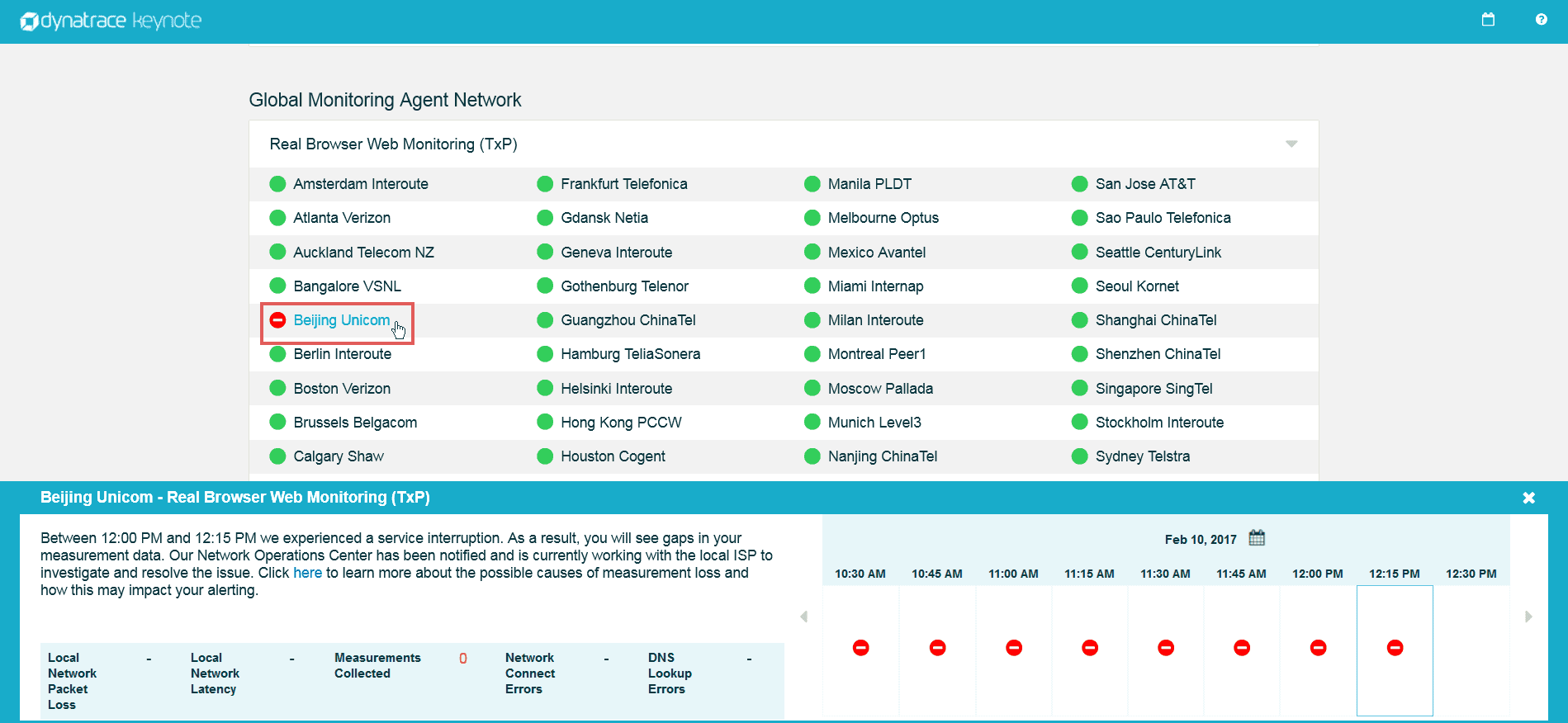Select the Sao Paulo Telefonica agent
This screenshot has height=723, width=1568.
tap(1163, 218)
